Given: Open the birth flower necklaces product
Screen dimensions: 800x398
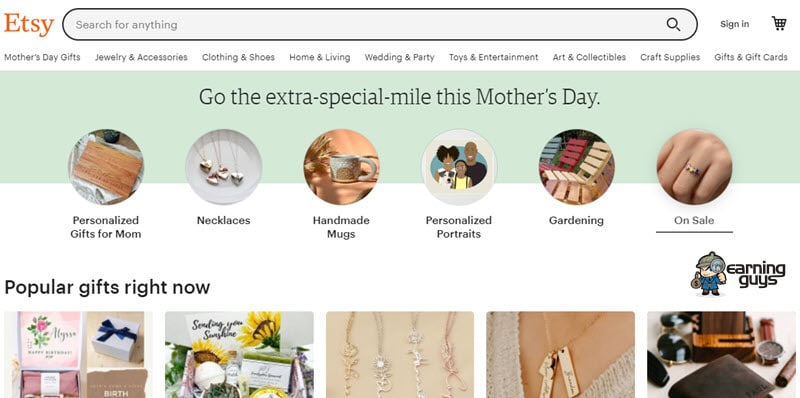Looking at the screenshot, I should click(400, 355).
